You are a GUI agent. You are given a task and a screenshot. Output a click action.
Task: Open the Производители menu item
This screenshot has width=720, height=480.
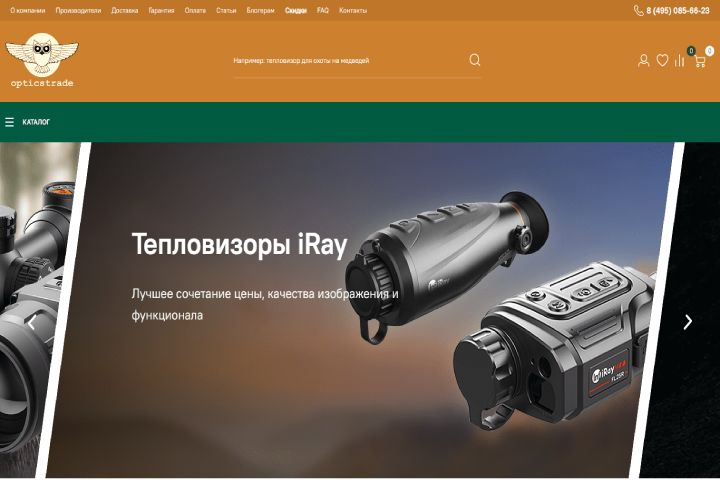(78, 10)
